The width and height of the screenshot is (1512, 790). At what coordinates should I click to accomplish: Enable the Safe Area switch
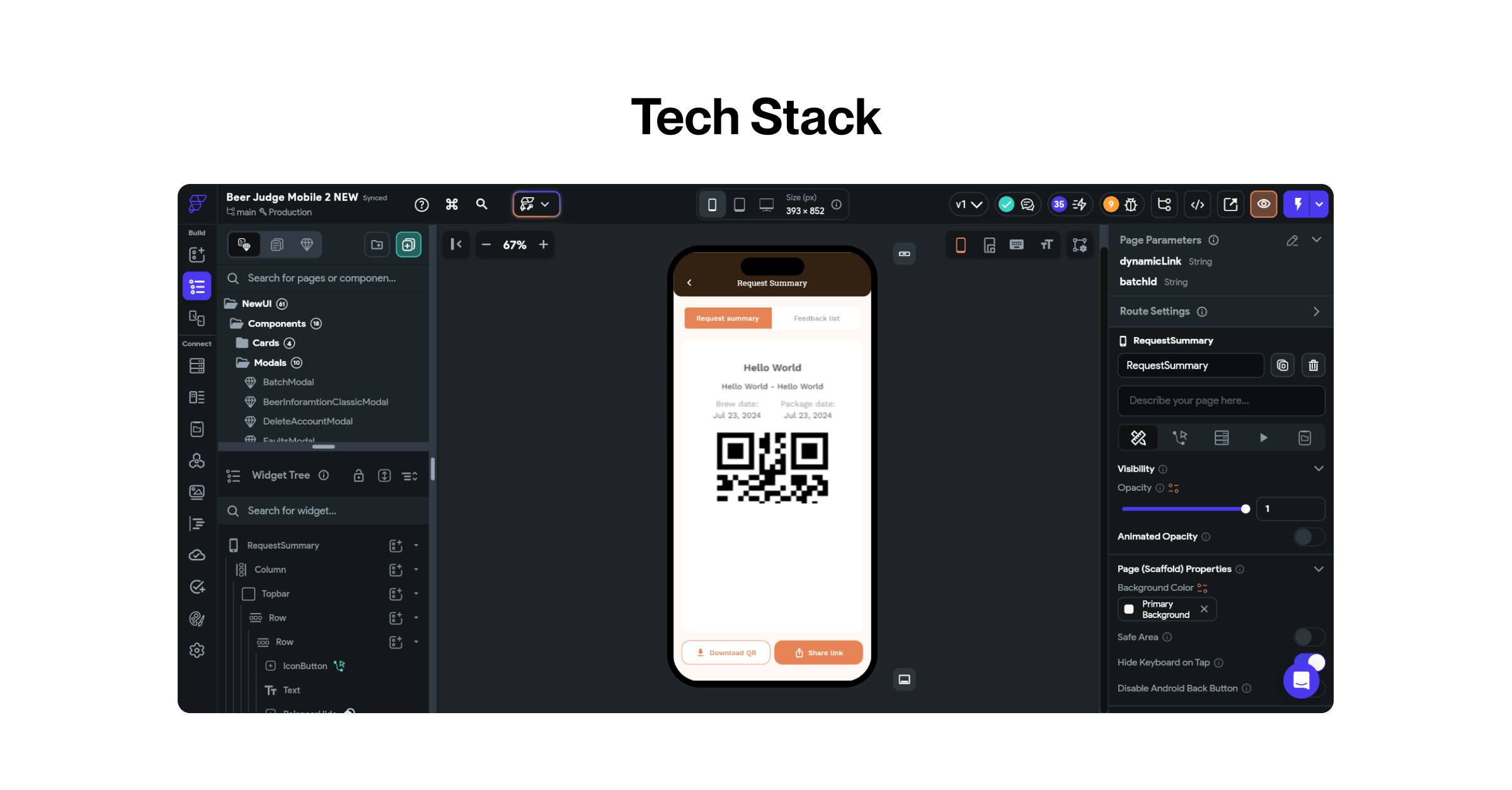[x=1308, y=637]
